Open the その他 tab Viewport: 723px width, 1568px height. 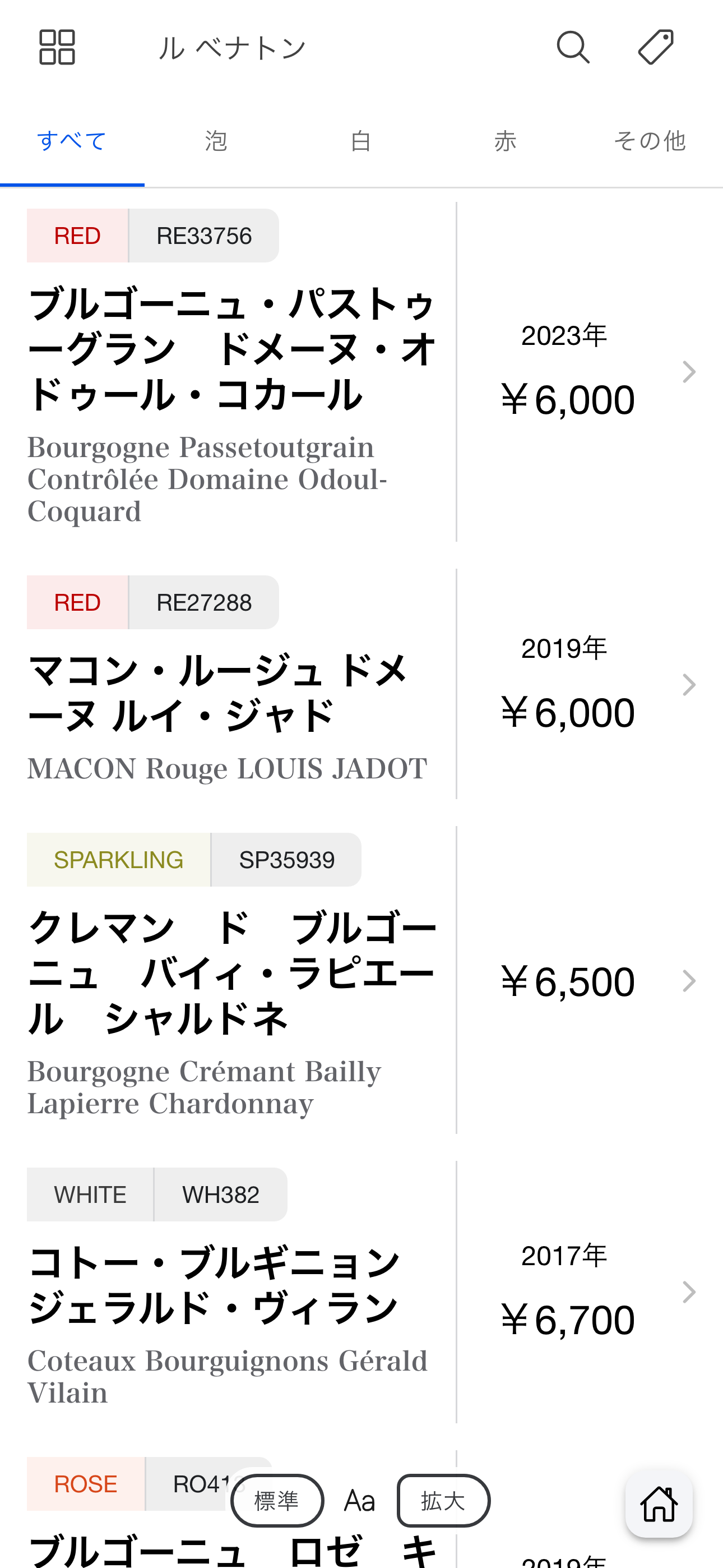point(650,141)
